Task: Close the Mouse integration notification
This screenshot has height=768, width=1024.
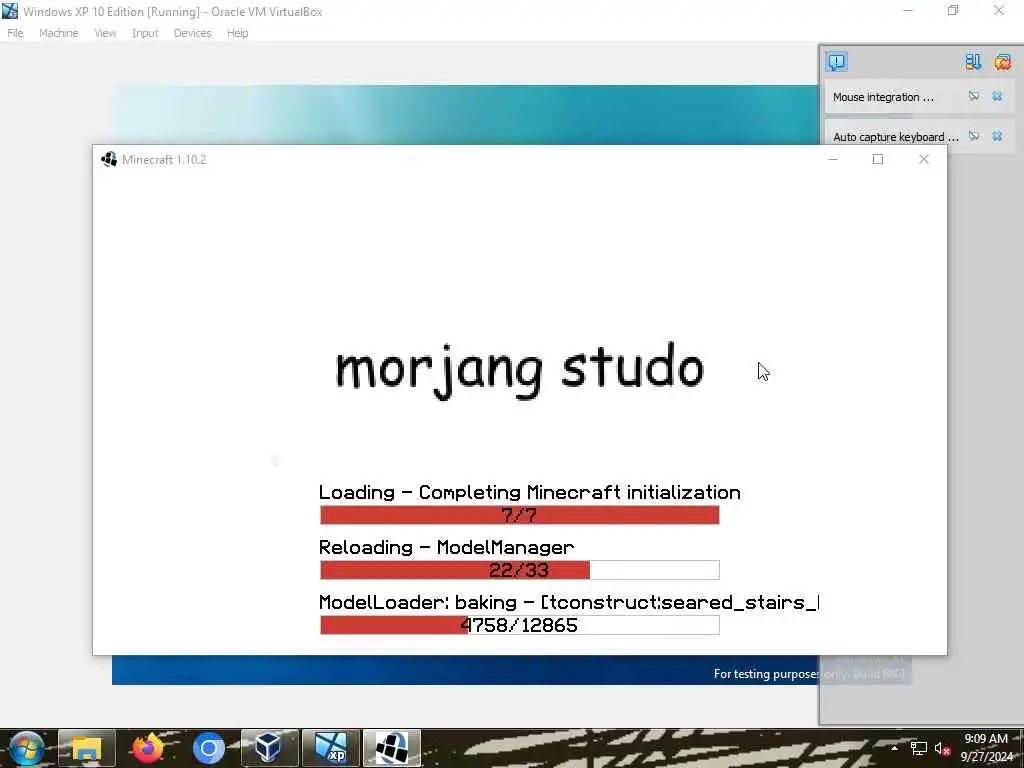Action: pos(997,96)
